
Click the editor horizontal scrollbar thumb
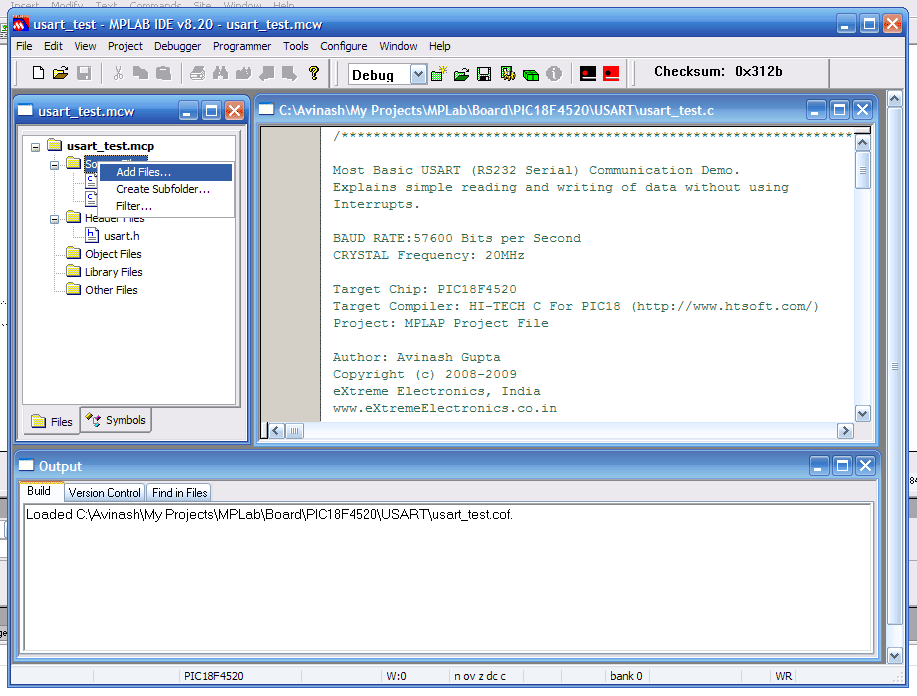(x=294, y=431)
